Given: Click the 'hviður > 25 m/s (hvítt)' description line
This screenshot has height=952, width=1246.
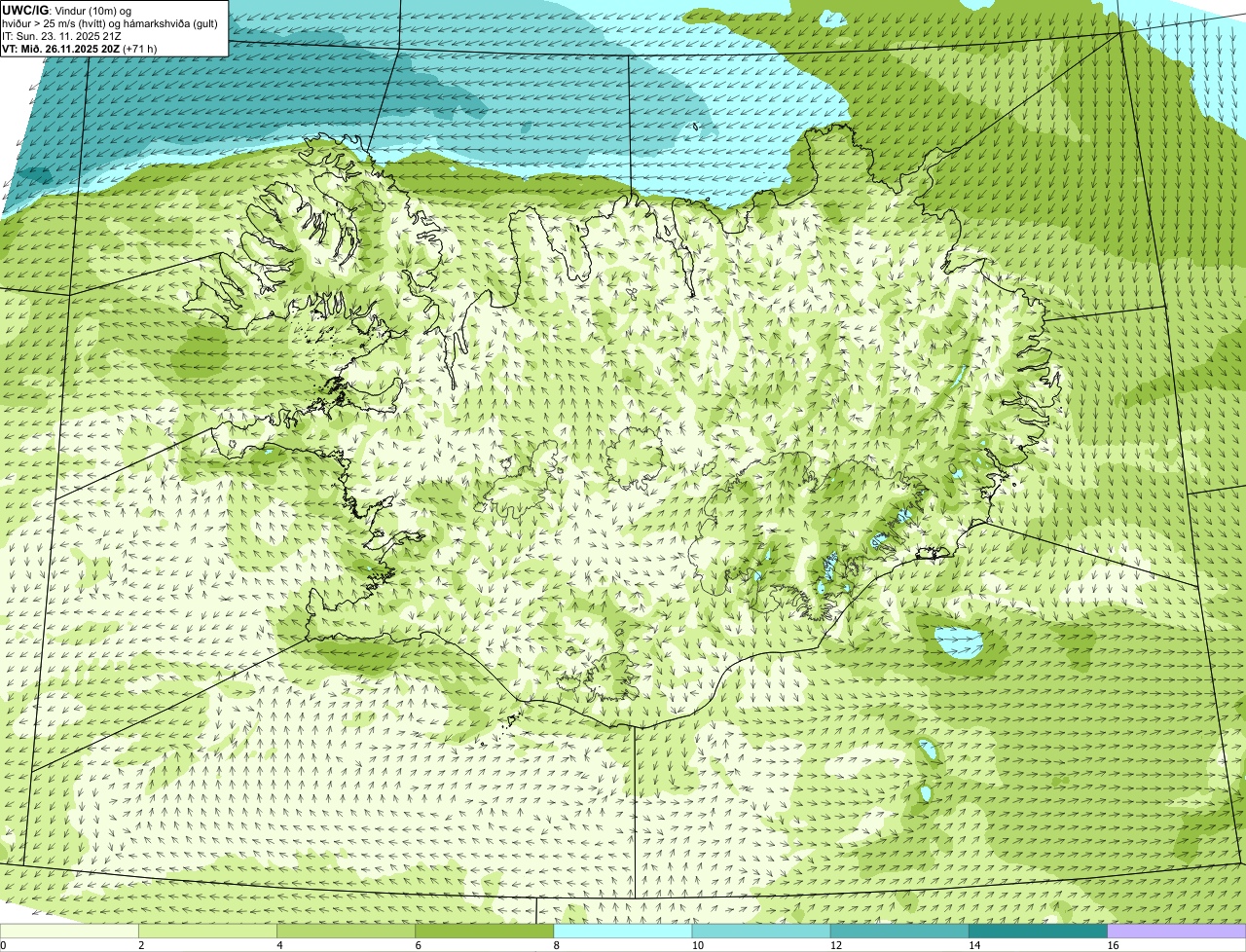Looking at the screenshot, I should pos(110,23).
